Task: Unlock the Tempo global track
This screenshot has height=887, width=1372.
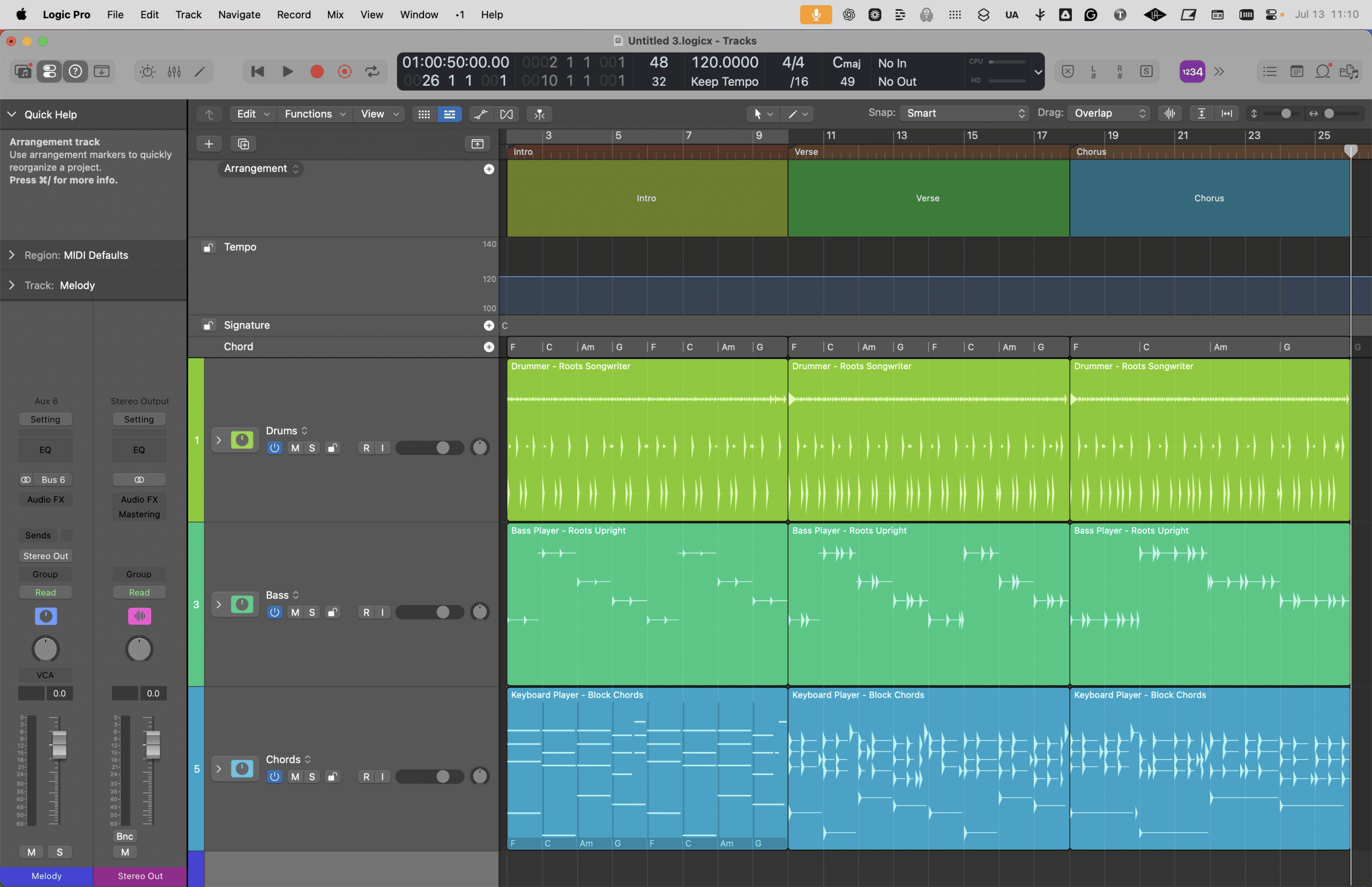Action: pyautogui.click(x=208, y=247)
